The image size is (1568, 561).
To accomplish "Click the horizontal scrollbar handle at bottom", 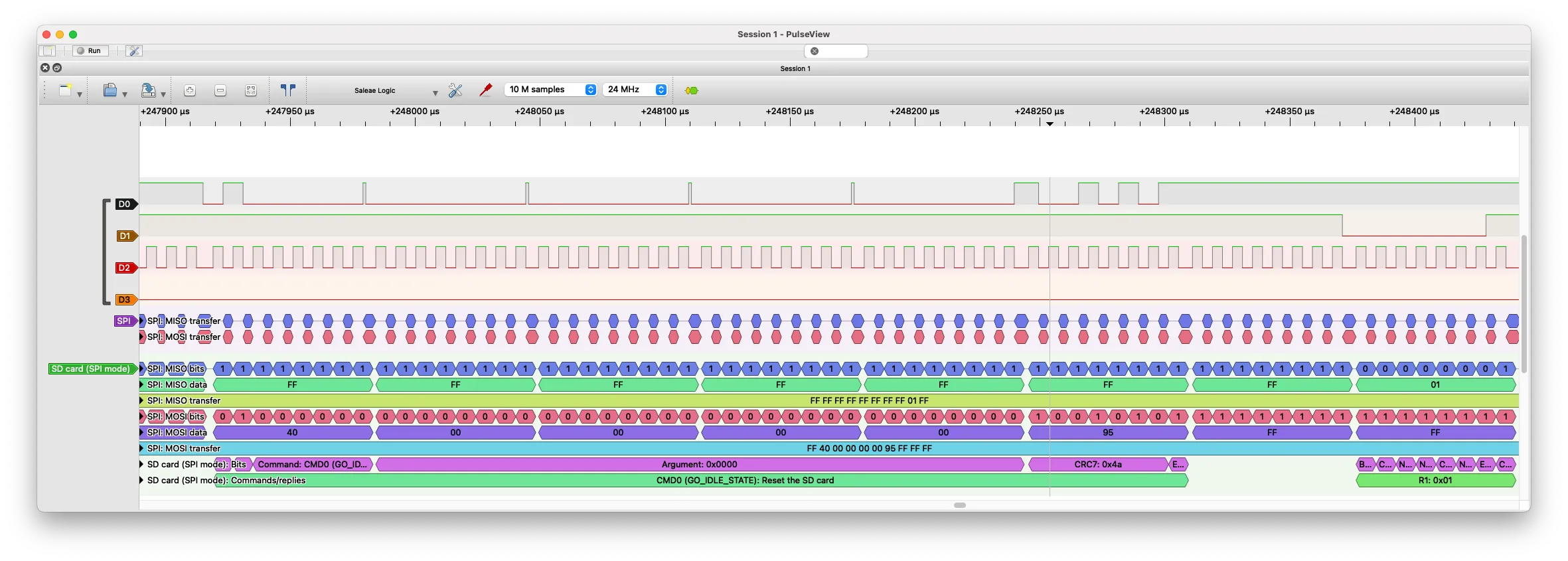I will pos(960,505).
